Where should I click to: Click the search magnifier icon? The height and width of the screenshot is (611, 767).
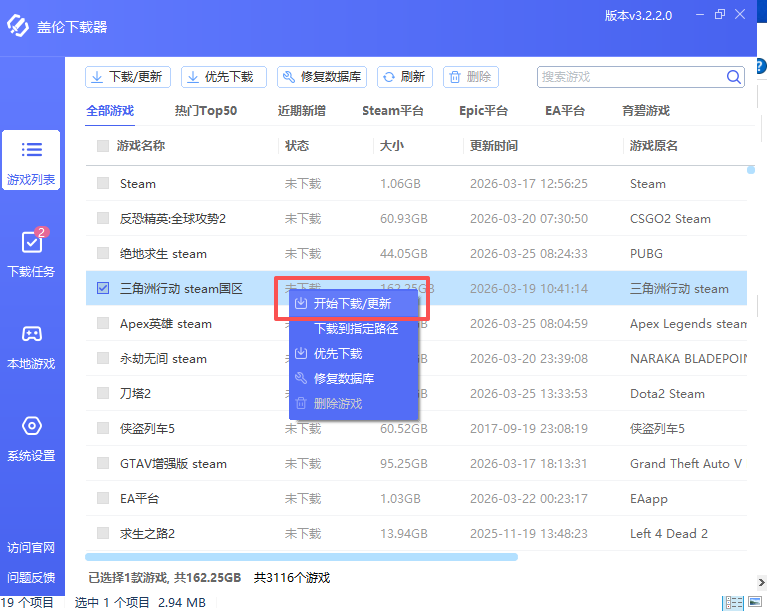pyautogui.click(x=733, y=77)
